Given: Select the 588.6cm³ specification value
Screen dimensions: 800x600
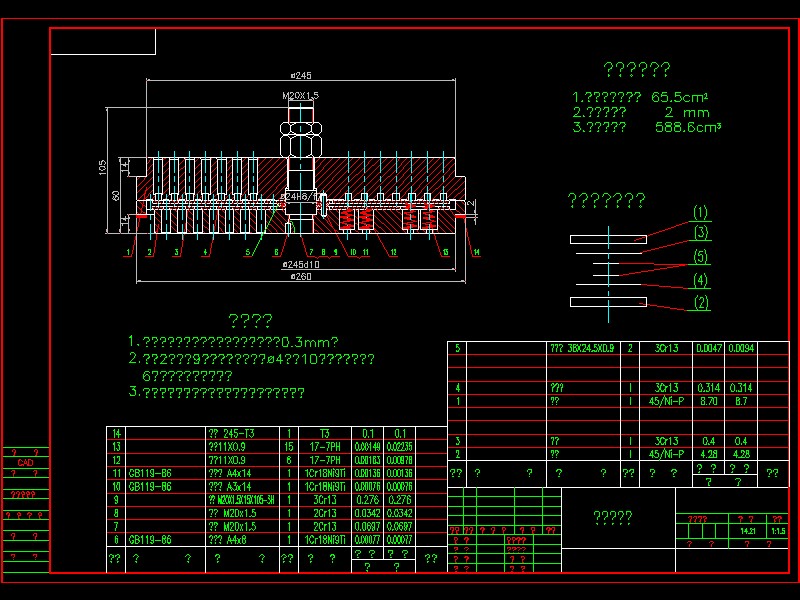Looking at the screenshot, I should click(688, 128).
